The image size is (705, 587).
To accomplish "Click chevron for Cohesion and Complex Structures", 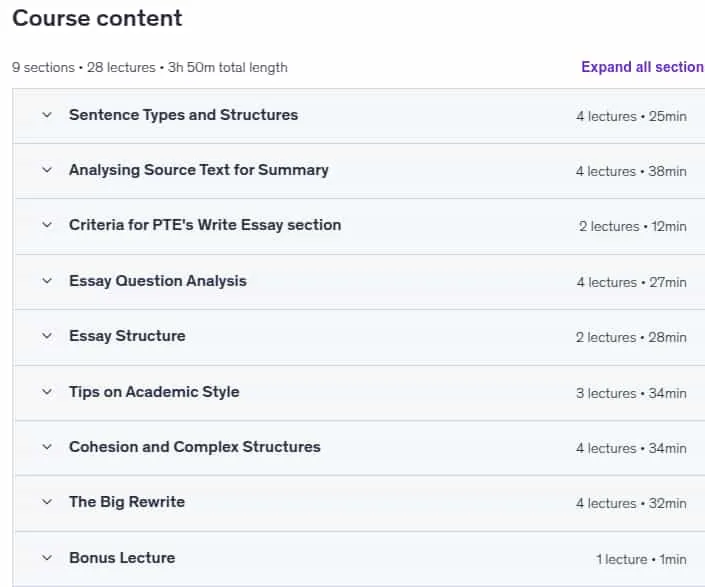I will point(47,447).
